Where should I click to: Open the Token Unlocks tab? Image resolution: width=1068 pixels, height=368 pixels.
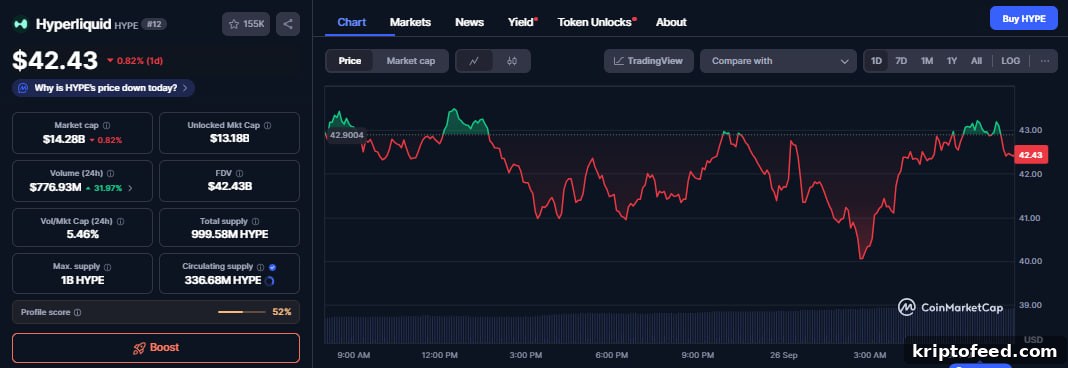[x=596, y=22]
